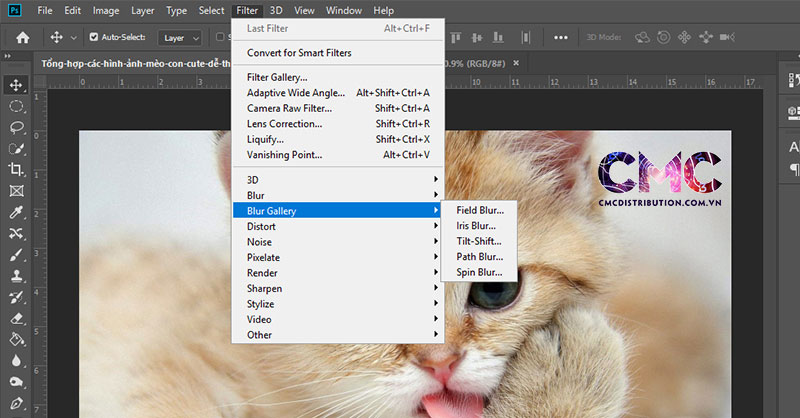Toggle the Auto-Select checkbox

[x=94, y=37]
